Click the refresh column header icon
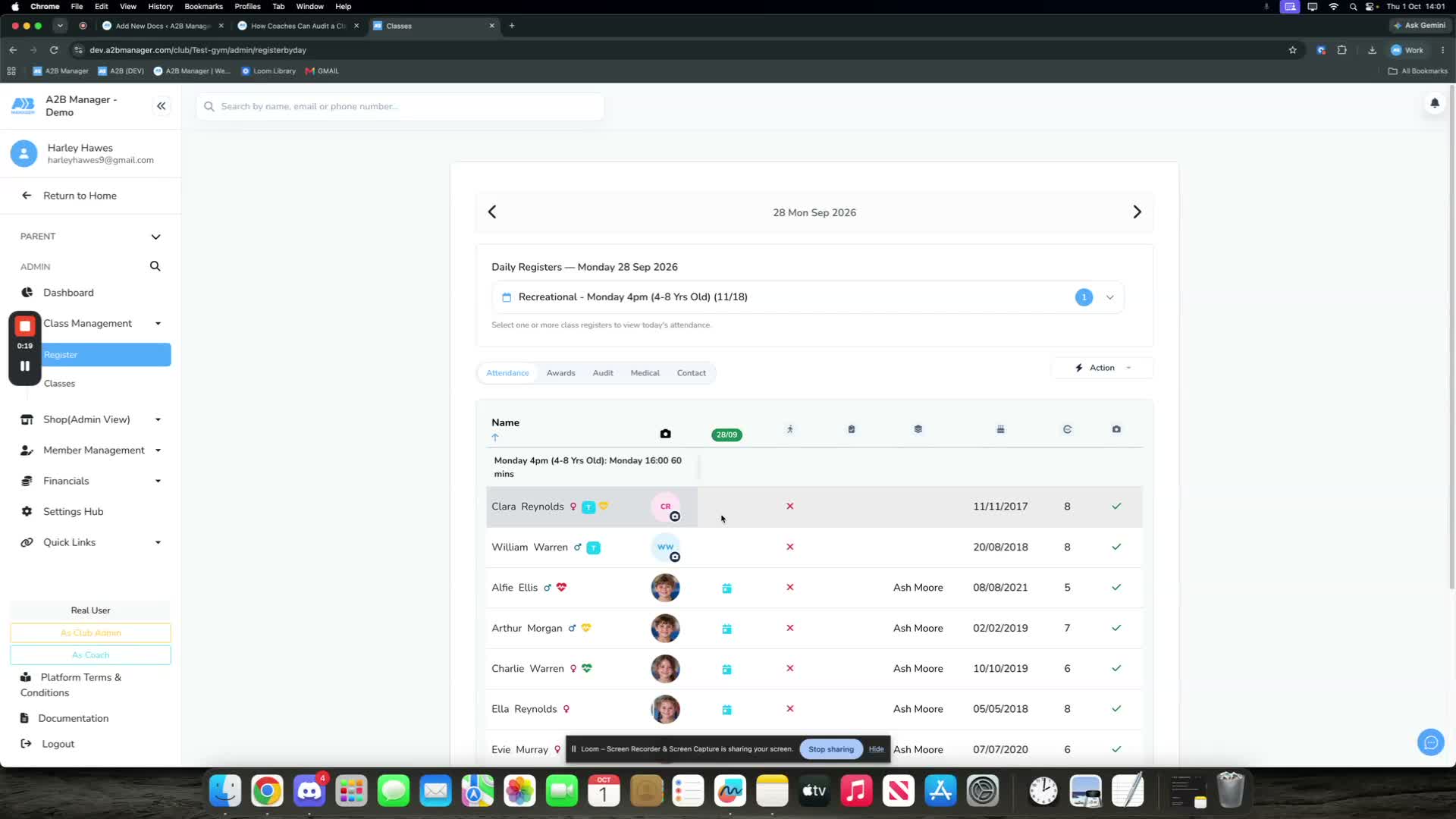Viewport: 1456px width, 819px height. point(1067,429)
